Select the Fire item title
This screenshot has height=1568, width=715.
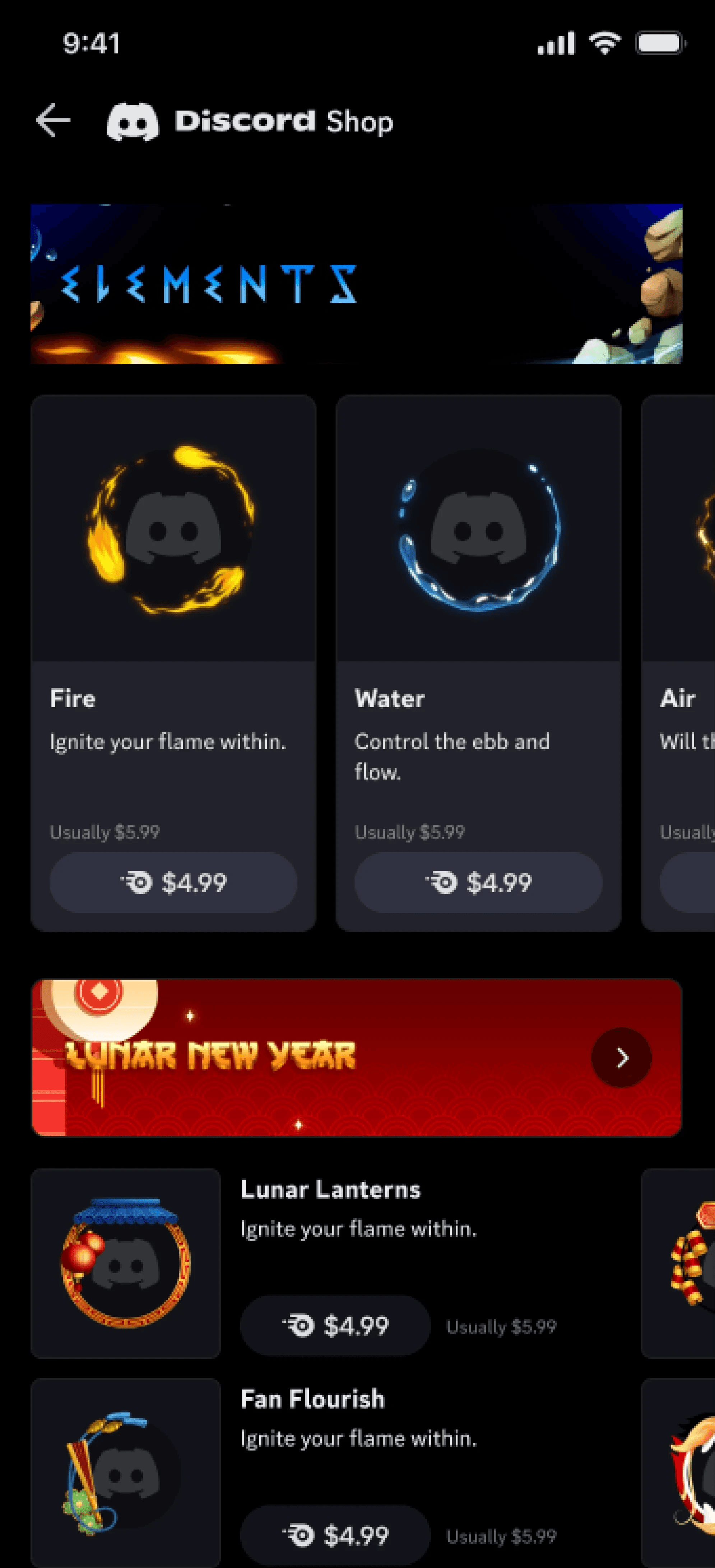(73, 698)
